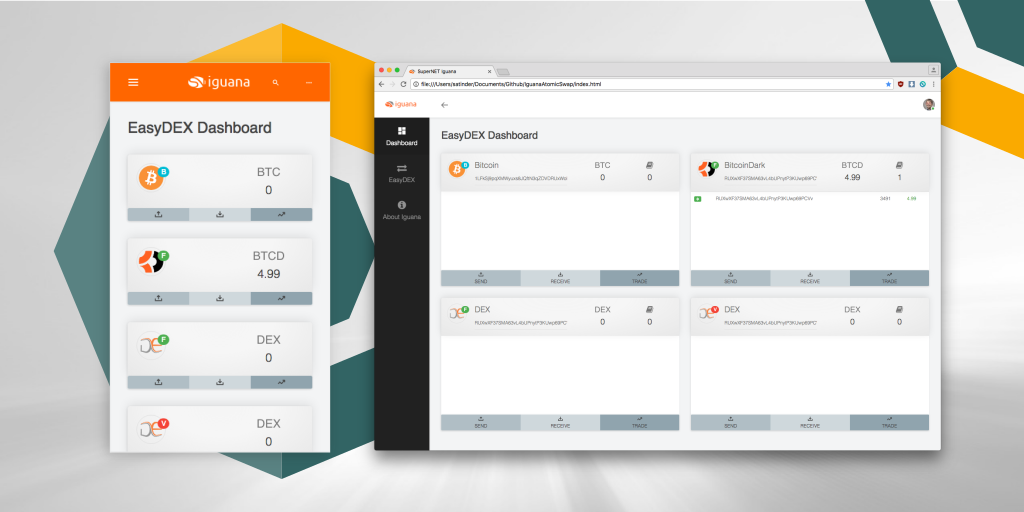Click the Bitcoin wallet address starting with 1LFk

pyautogui.click(x=520, y=178)
